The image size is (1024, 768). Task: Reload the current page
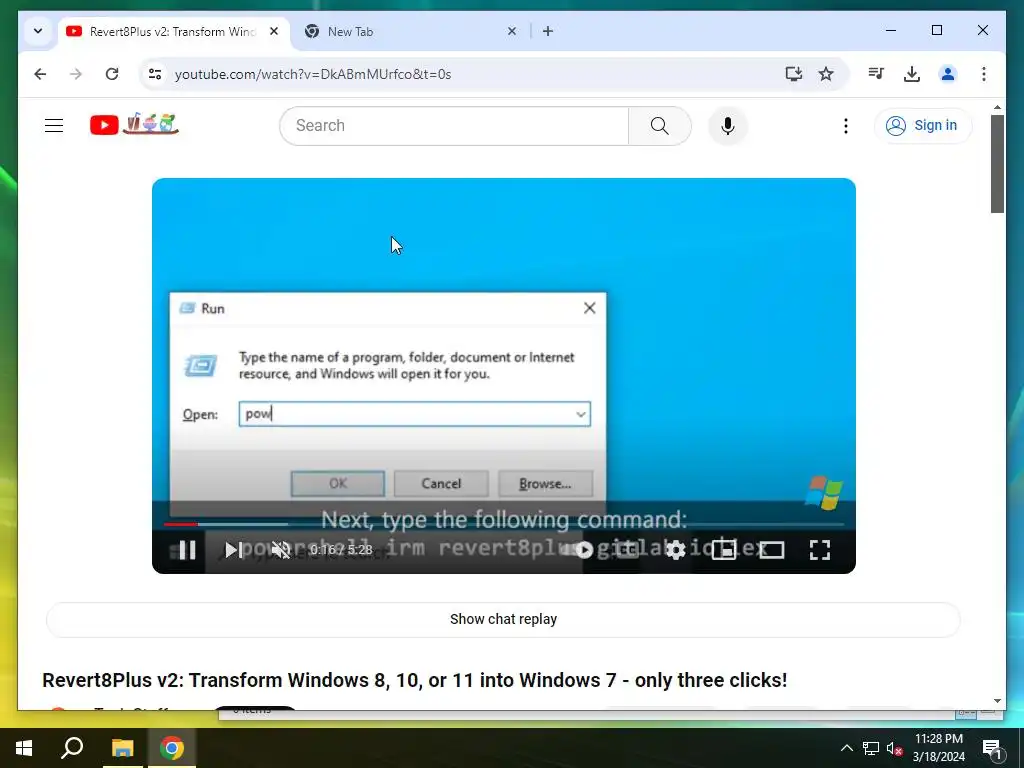[112, 74]
